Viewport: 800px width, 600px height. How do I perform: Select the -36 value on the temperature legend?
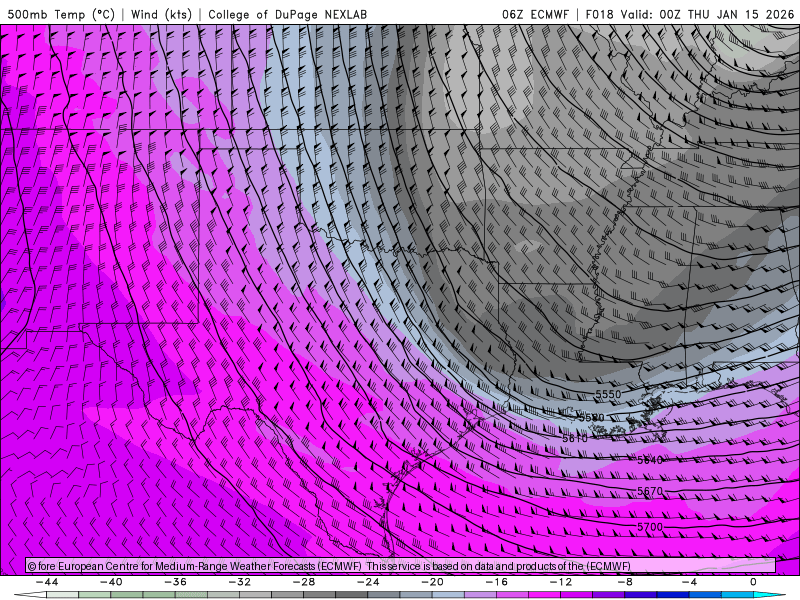tap(175, 581)
